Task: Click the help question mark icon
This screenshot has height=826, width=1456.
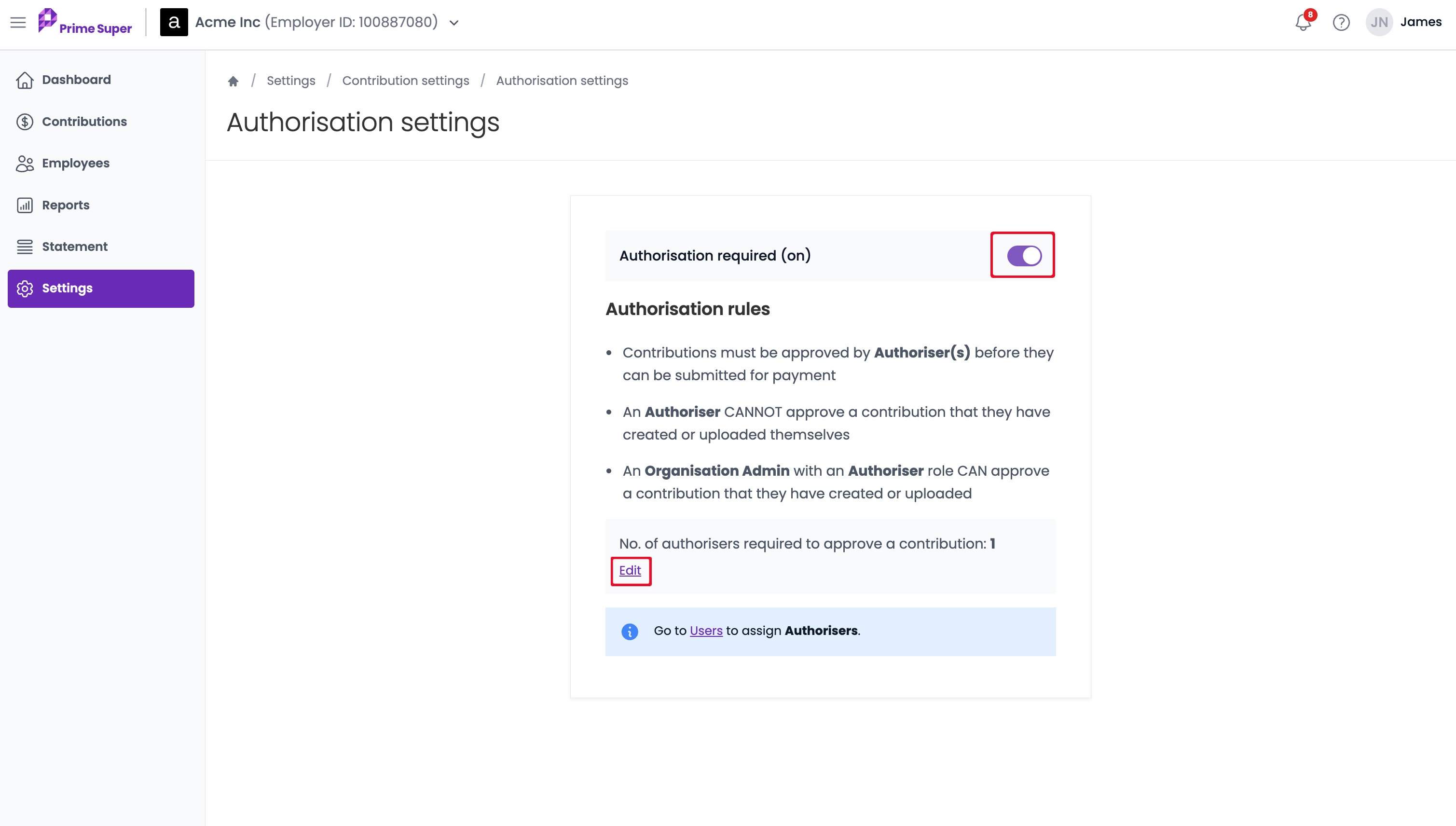Action: coord(1341,23)
